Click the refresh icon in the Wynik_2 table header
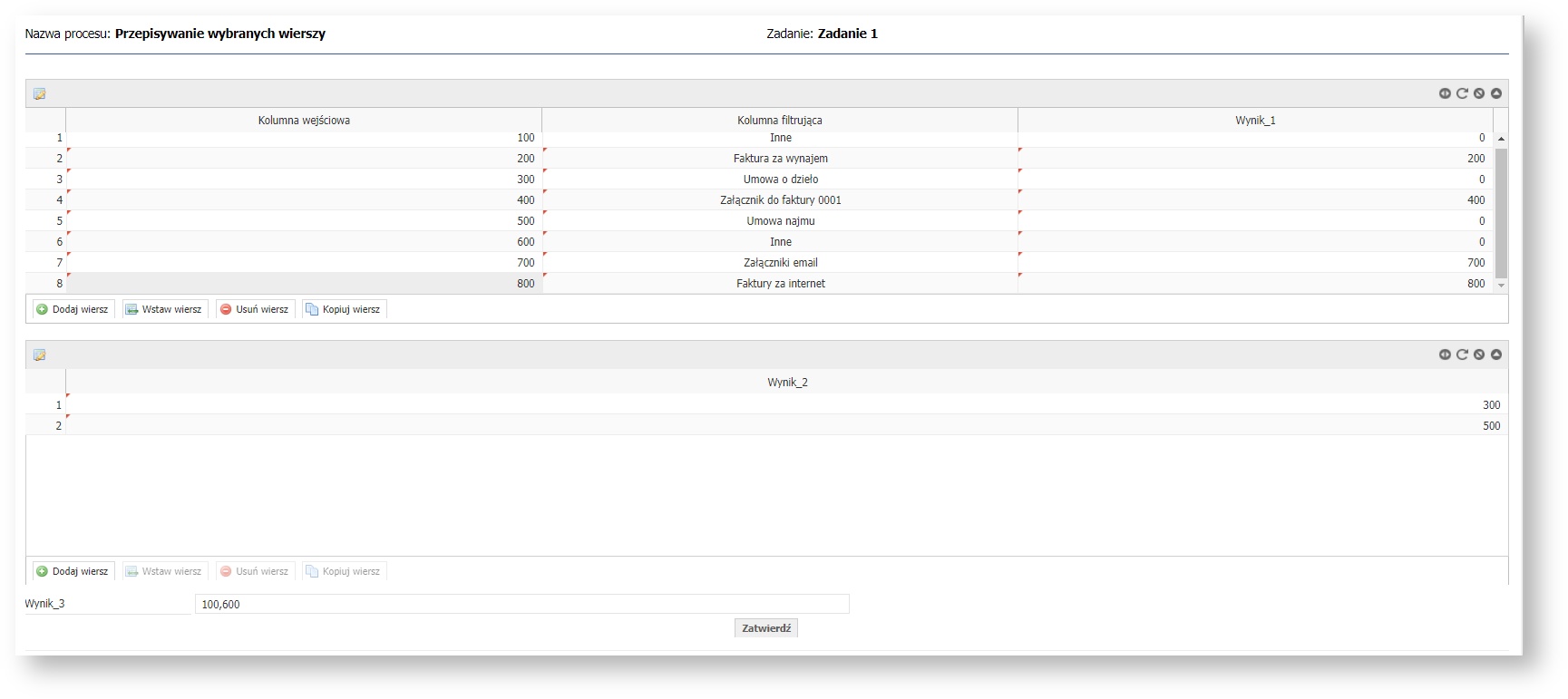The width and height of the screenshot is (1568, 699). point(1462,354)
